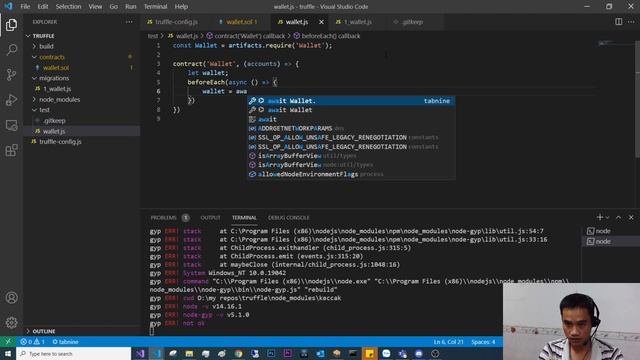Image resolution: width=640 pixels, height=360 pixels.
Task: Open the Explorer view in activity bar
Action: click(x=11, y=25)
